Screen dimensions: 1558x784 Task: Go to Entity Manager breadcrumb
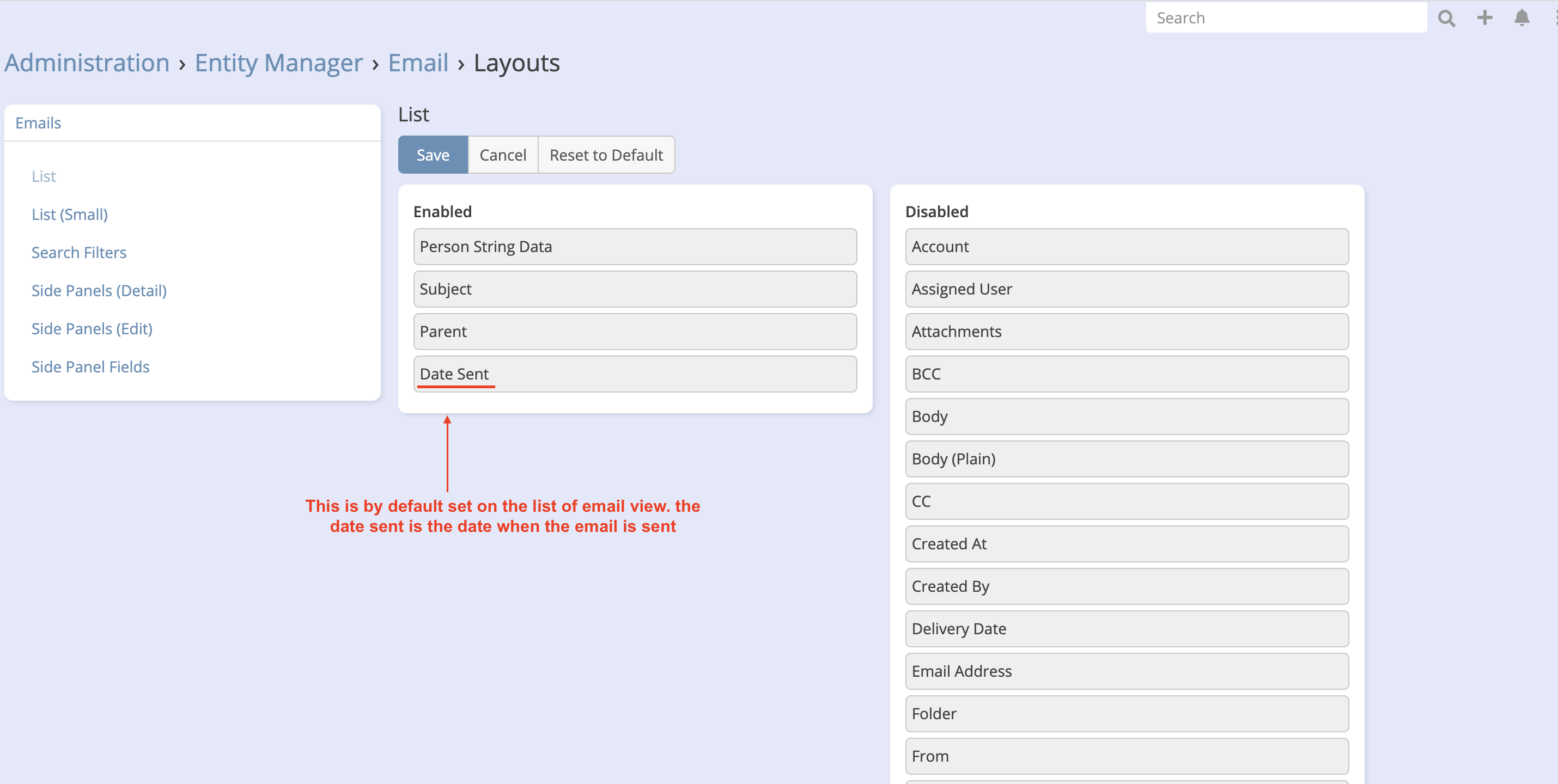278,63
